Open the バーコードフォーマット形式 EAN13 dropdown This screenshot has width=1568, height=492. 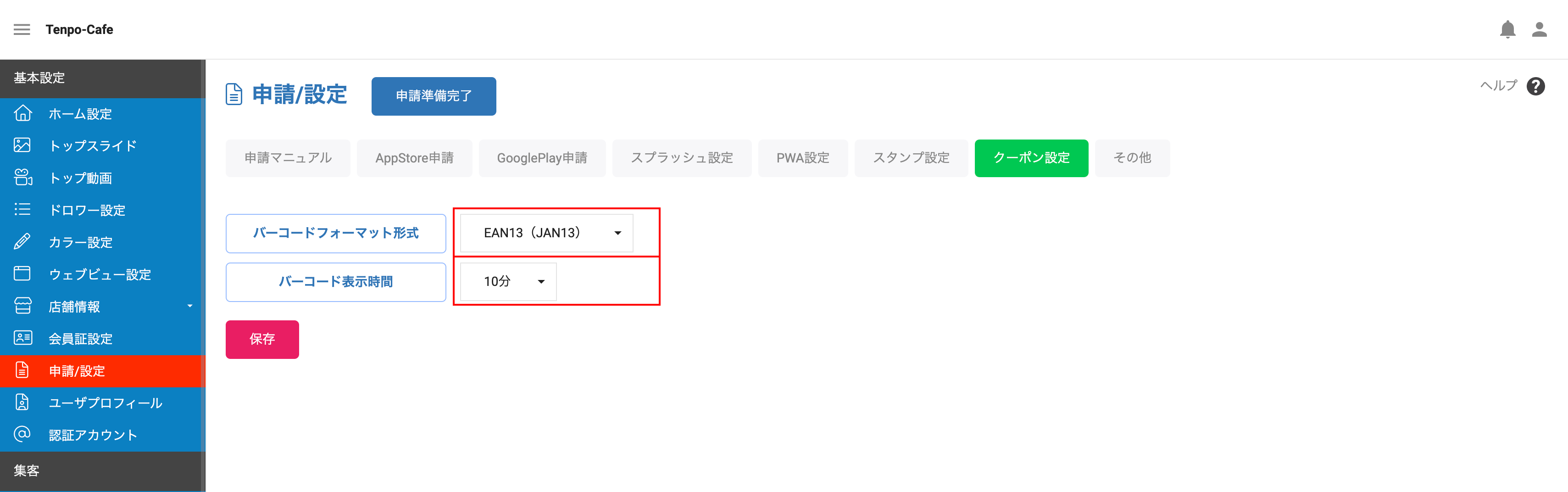coord(547,233)
